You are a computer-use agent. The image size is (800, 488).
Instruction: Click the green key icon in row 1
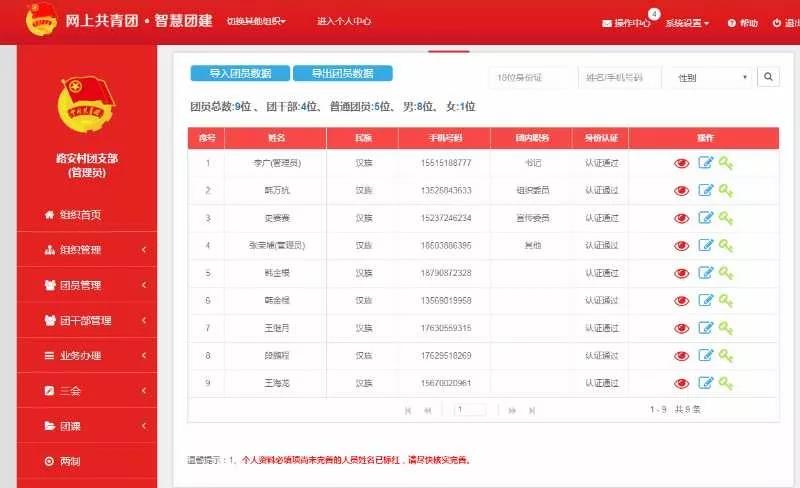pyautogui.click(x=726, y=163)
